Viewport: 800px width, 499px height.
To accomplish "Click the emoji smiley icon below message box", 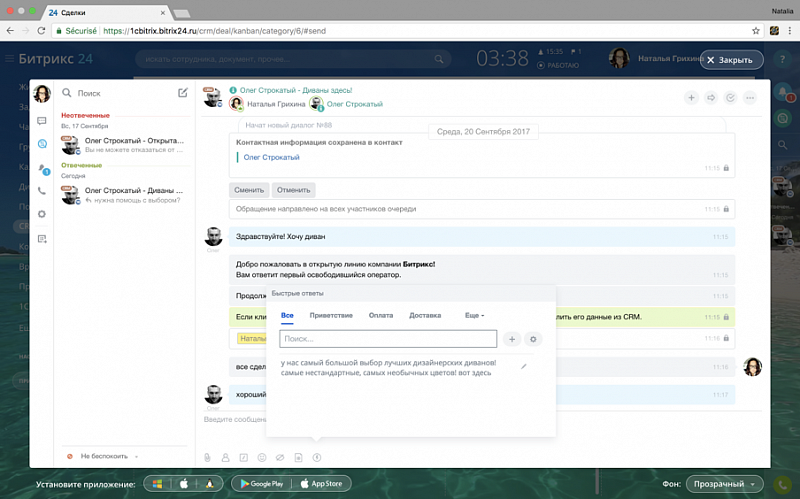I will 262,457.
